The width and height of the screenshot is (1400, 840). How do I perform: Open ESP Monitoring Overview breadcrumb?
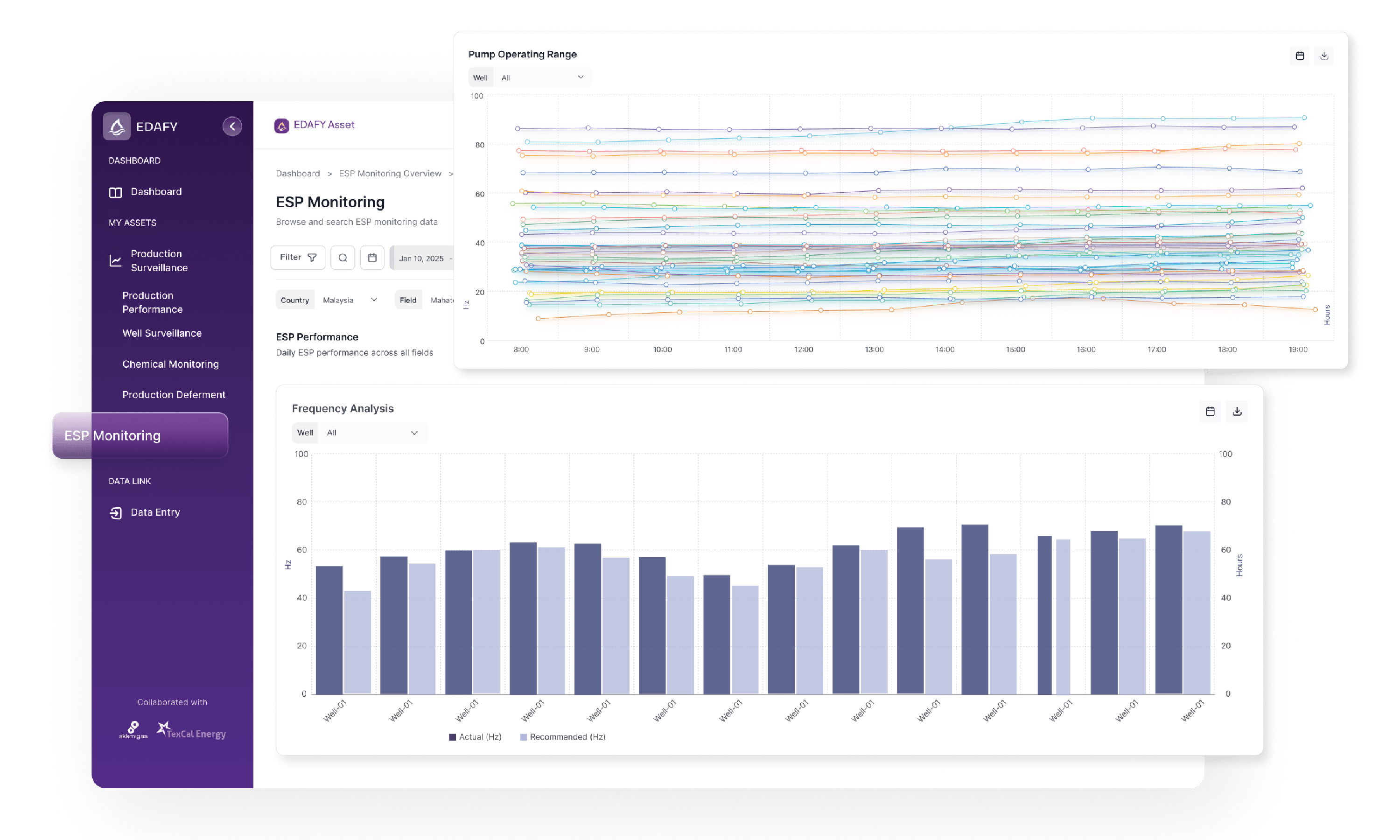[x=390, y=173]
